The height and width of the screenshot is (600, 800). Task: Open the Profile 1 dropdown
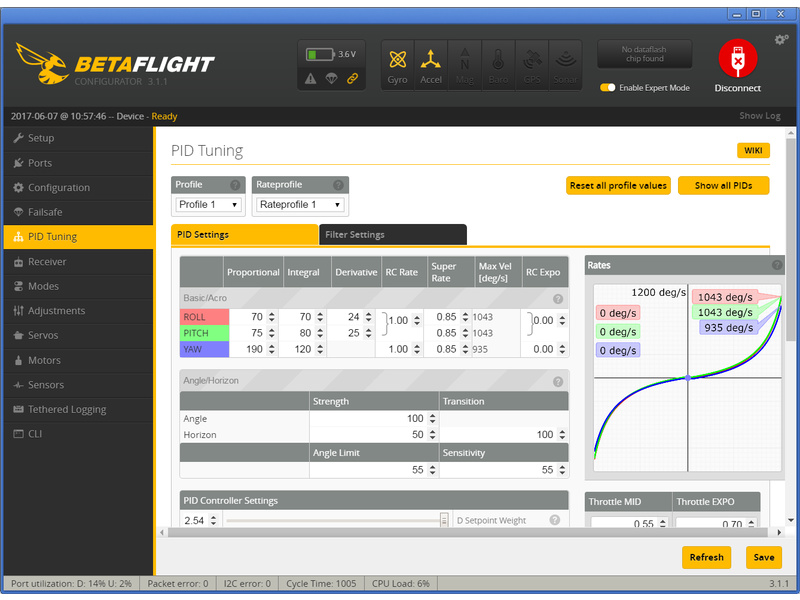point(208,204)
